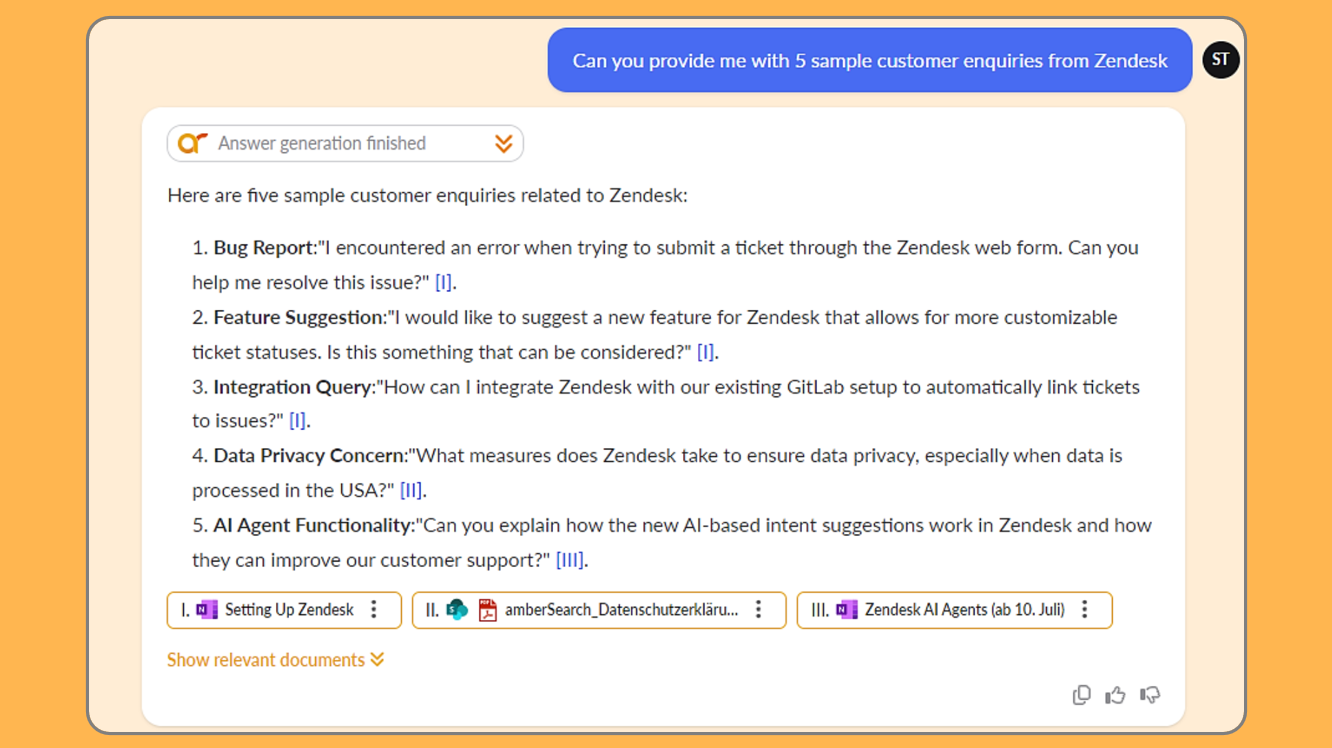
Task: Click the Answer generation finished label
Action: [x=322, y=144]
